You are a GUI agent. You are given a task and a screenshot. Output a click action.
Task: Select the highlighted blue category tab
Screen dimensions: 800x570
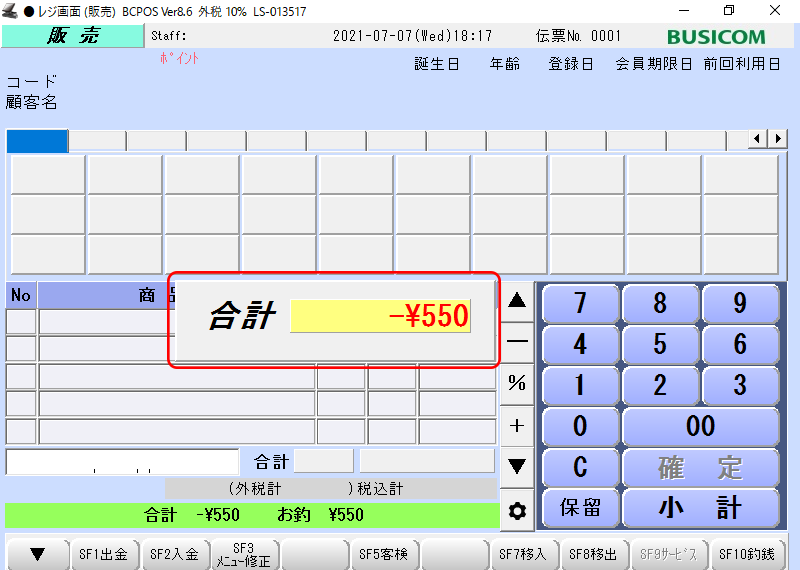point(37,141)
